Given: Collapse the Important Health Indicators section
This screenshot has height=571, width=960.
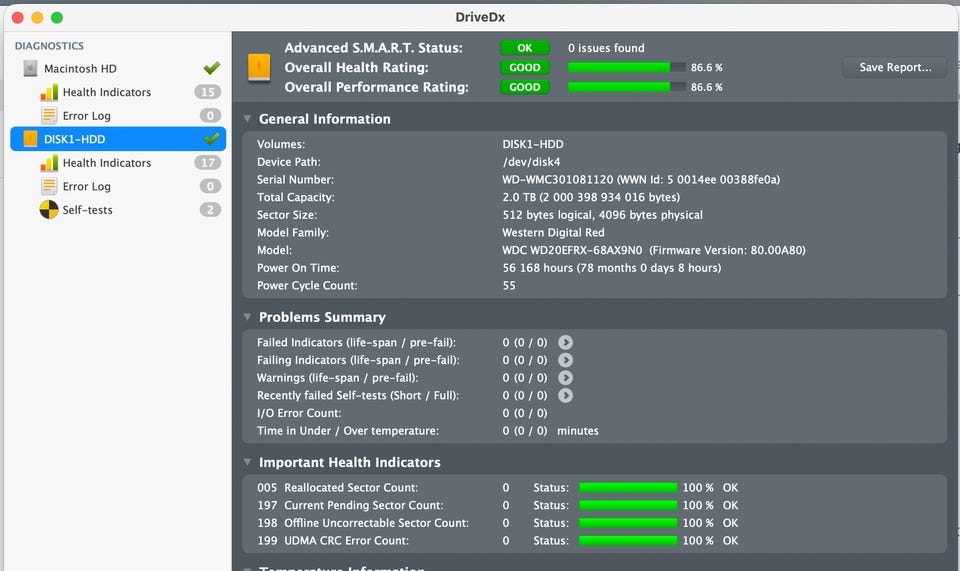Looking at the screenshot, I should [x=247, y=462].
